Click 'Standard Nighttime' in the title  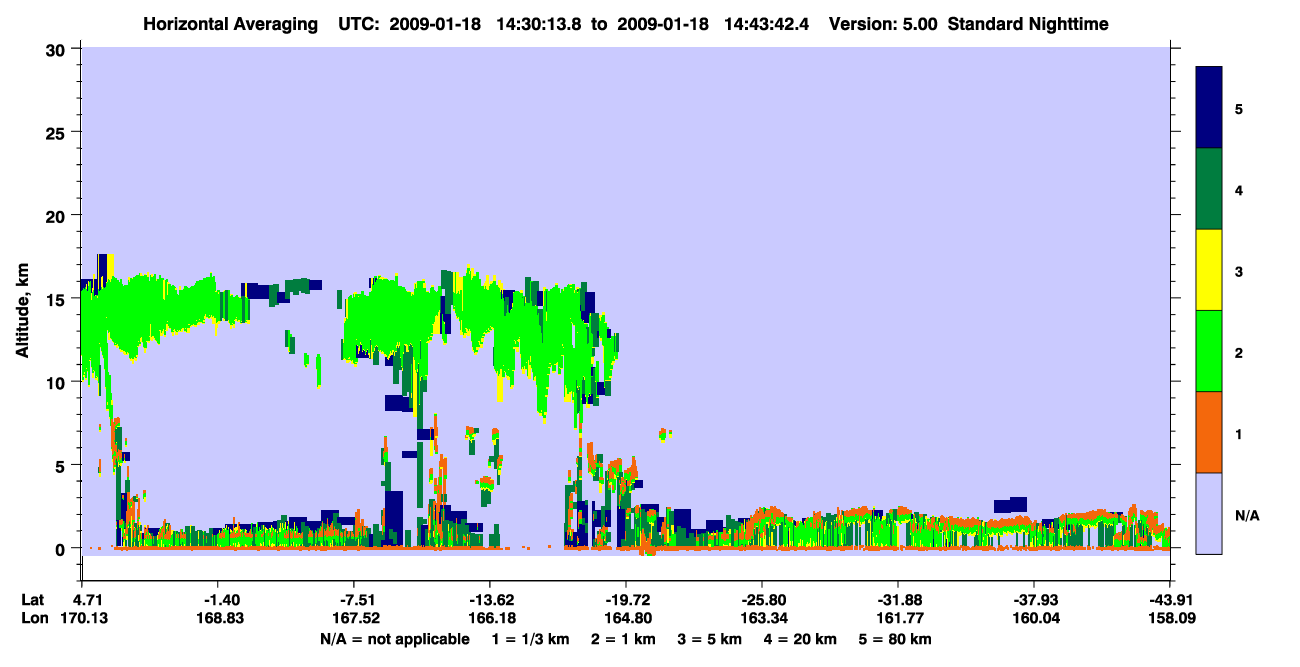[x=1028, y=24]
